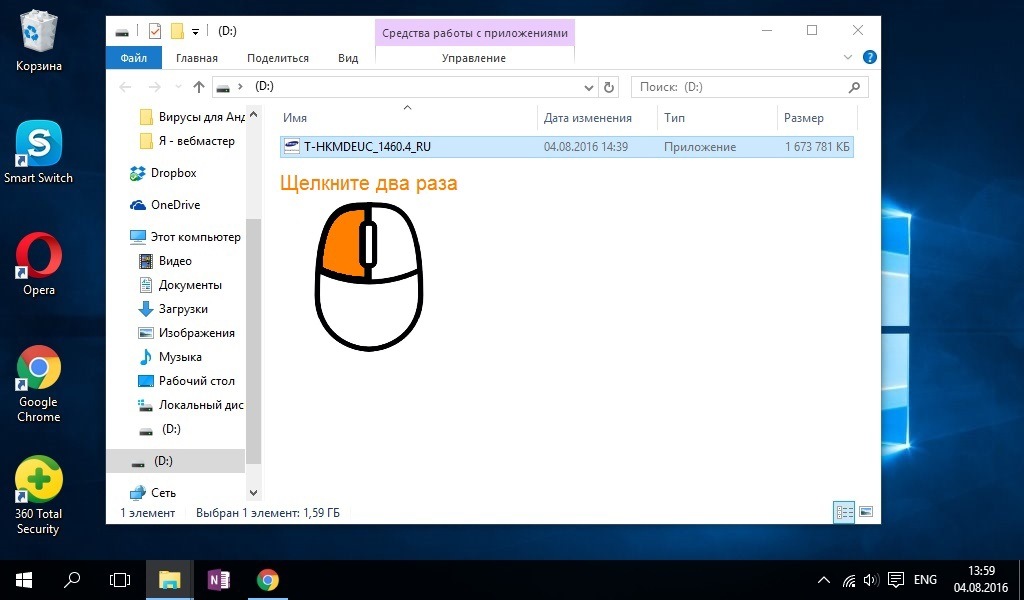Select Сеть in the navigation pane
The height and width of the screenshot is (600, 1024).
(153, 493)
